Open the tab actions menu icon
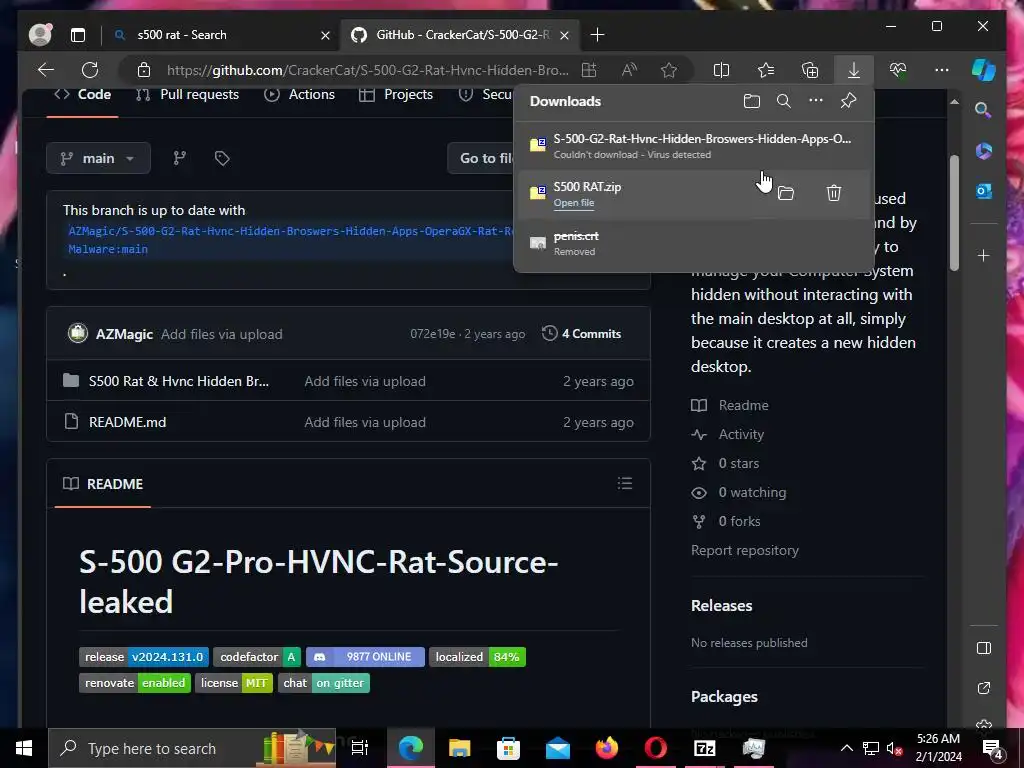The height and width of the screenshot is (768, 1024). 78,35
